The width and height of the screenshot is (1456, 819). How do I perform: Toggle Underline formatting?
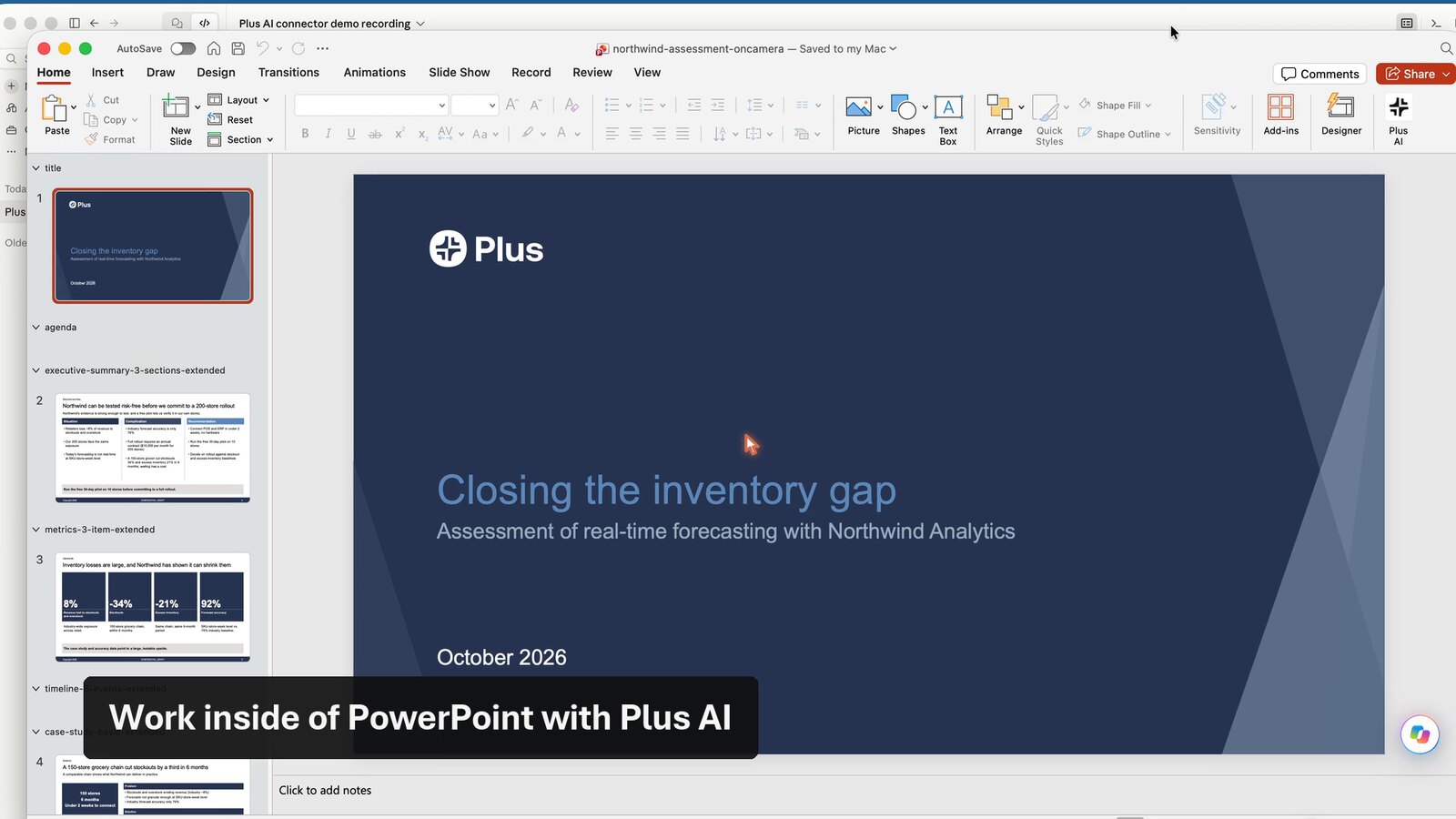(351, 134)
